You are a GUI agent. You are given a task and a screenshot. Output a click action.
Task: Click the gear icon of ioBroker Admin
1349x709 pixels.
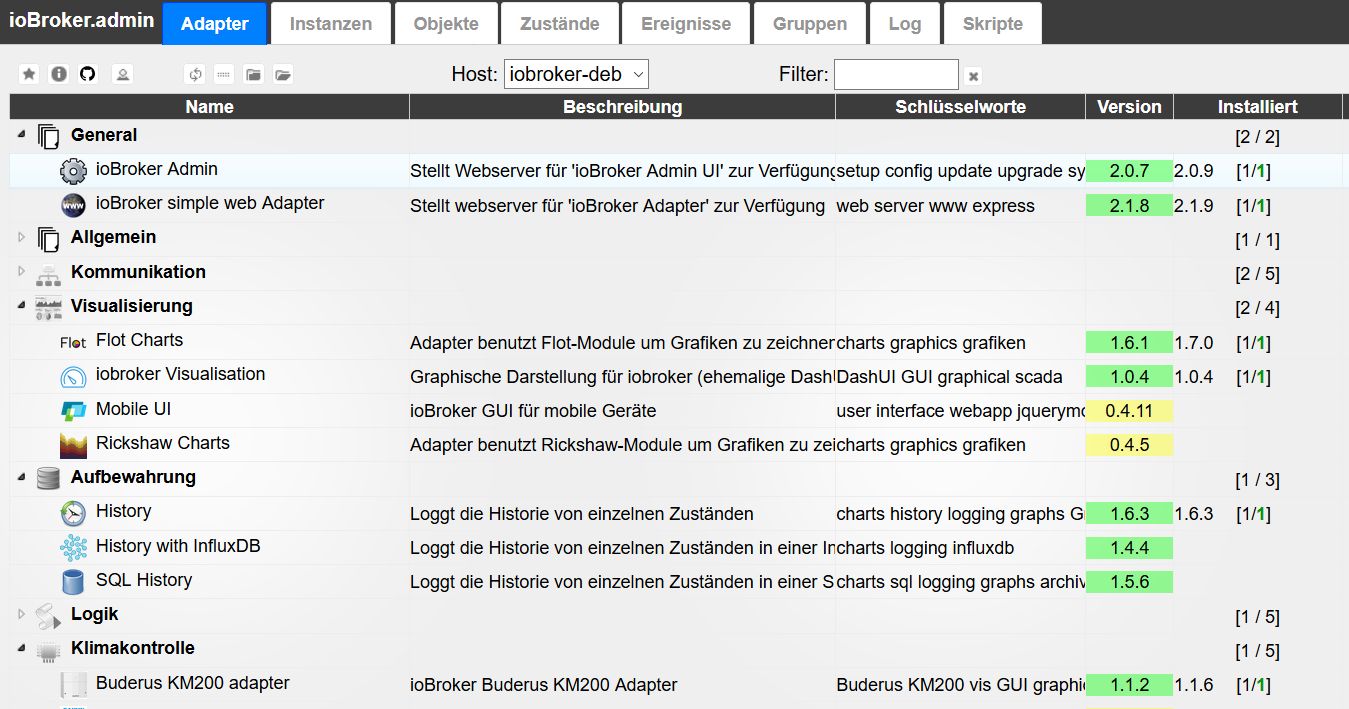click(x=74, y=172)
